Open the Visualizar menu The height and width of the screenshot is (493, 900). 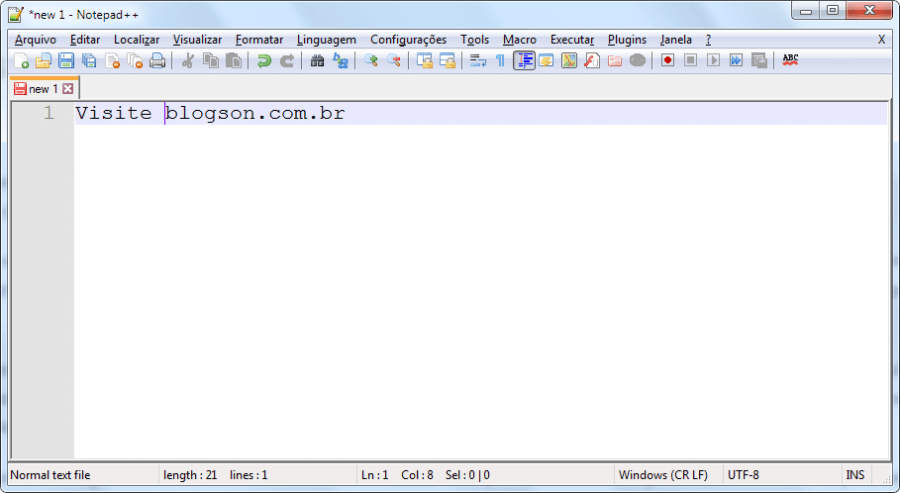(197, 40)
